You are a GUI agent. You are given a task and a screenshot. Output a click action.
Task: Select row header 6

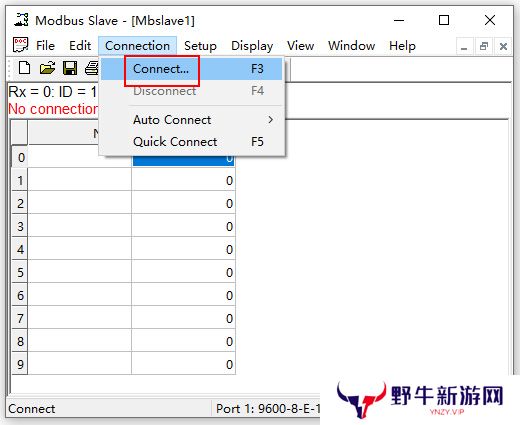point(20,295)
